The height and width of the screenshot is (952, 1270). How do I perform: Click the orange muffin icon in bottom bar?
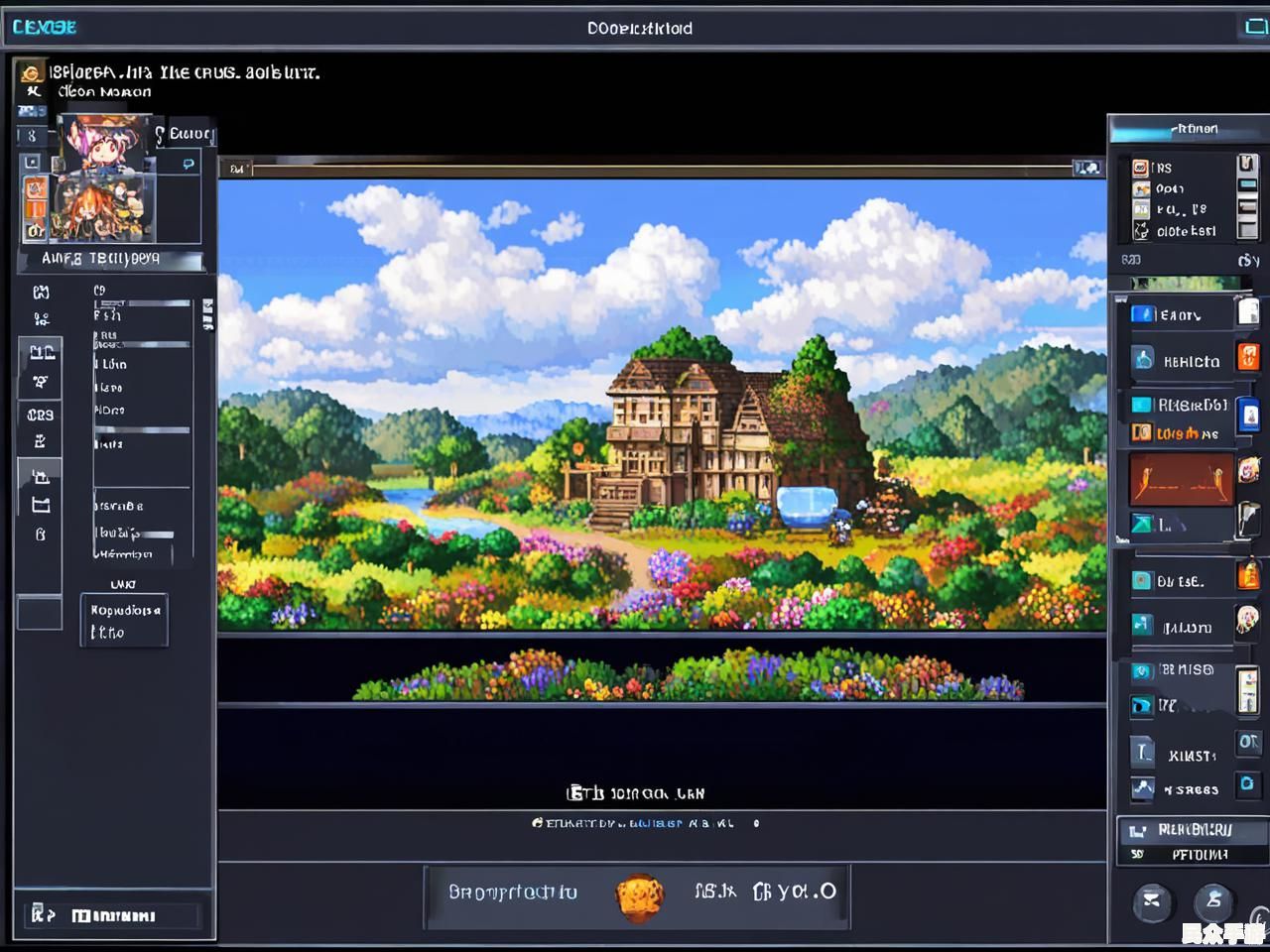[639, 896]
